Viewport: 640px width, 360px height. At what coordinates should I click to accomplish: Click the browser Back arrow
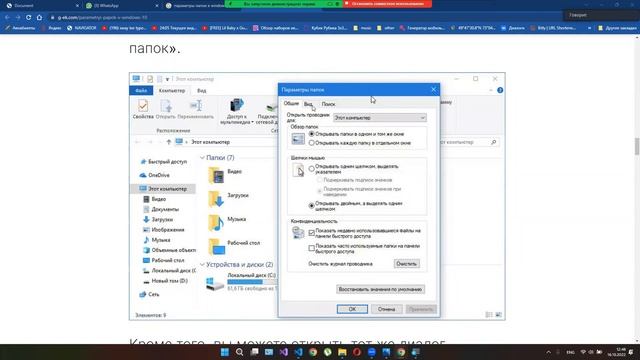7,18
